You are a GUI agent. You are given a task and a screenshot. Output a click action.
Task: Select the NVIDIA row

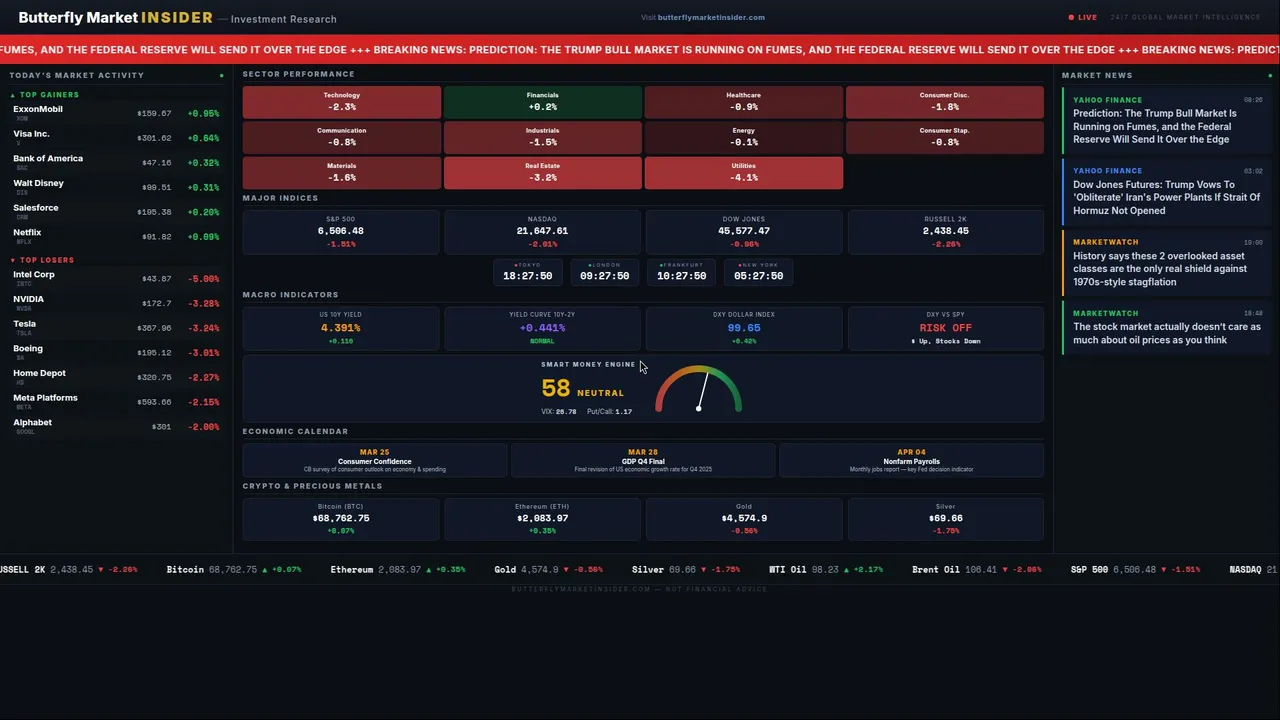[116, 303]
